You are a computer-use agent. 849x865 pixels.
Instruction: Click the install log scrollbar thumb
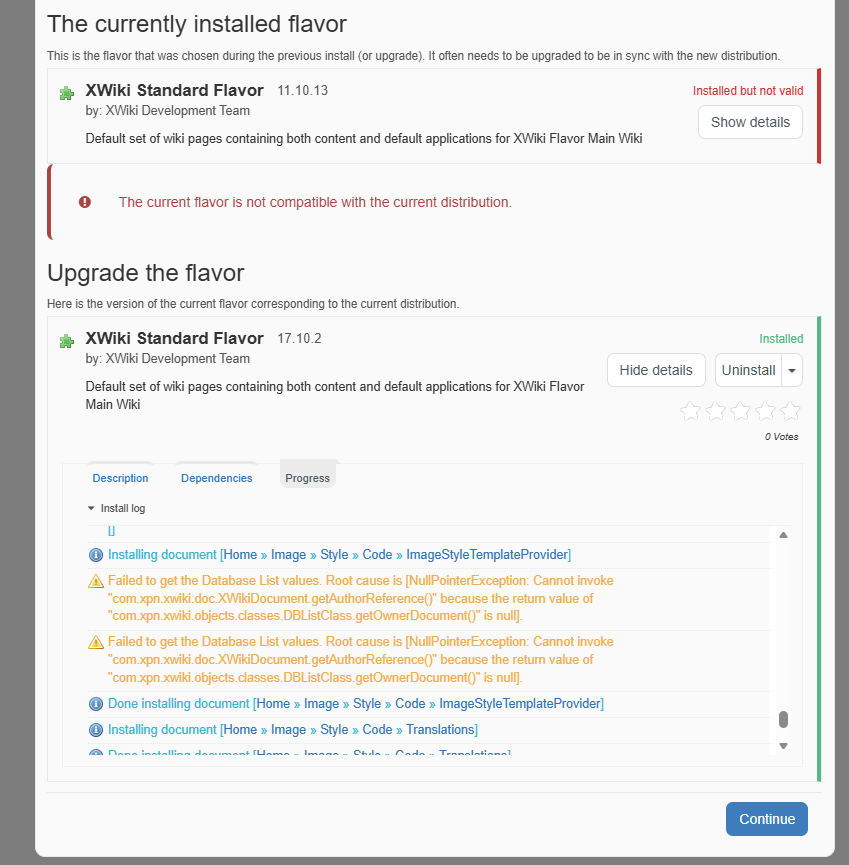coord(783,719)
